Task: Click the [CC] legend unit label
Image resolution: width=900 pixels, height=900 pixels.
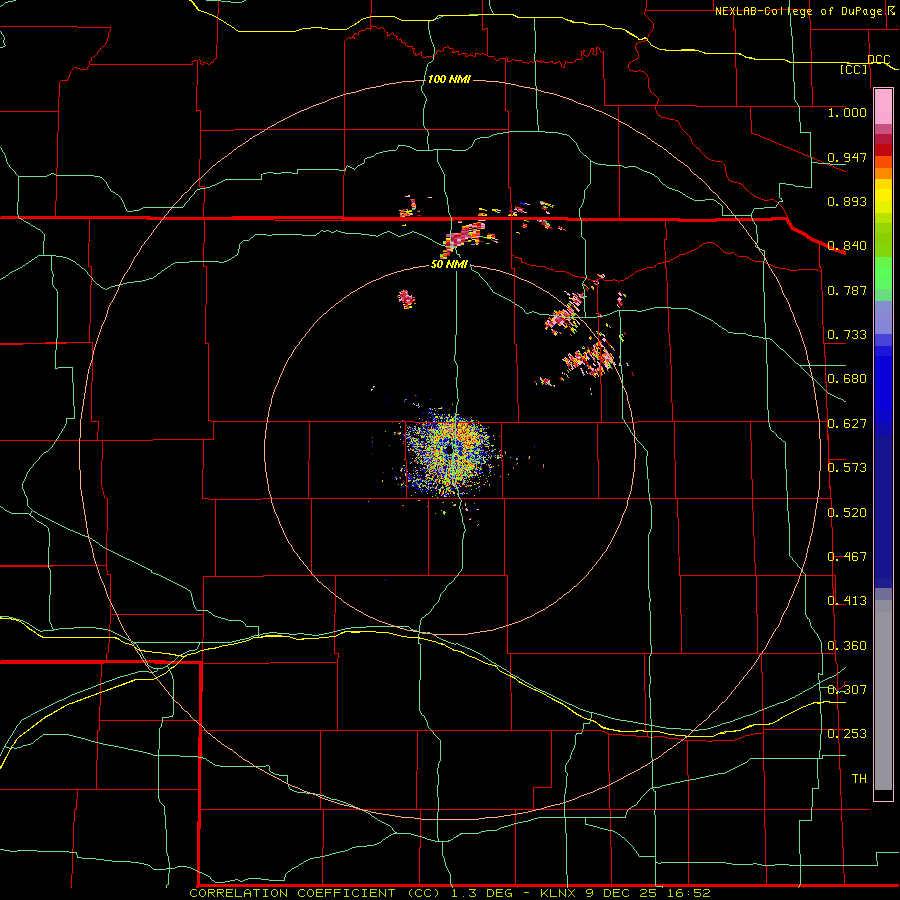Action: pyautogui.click(x=854, y=69)
